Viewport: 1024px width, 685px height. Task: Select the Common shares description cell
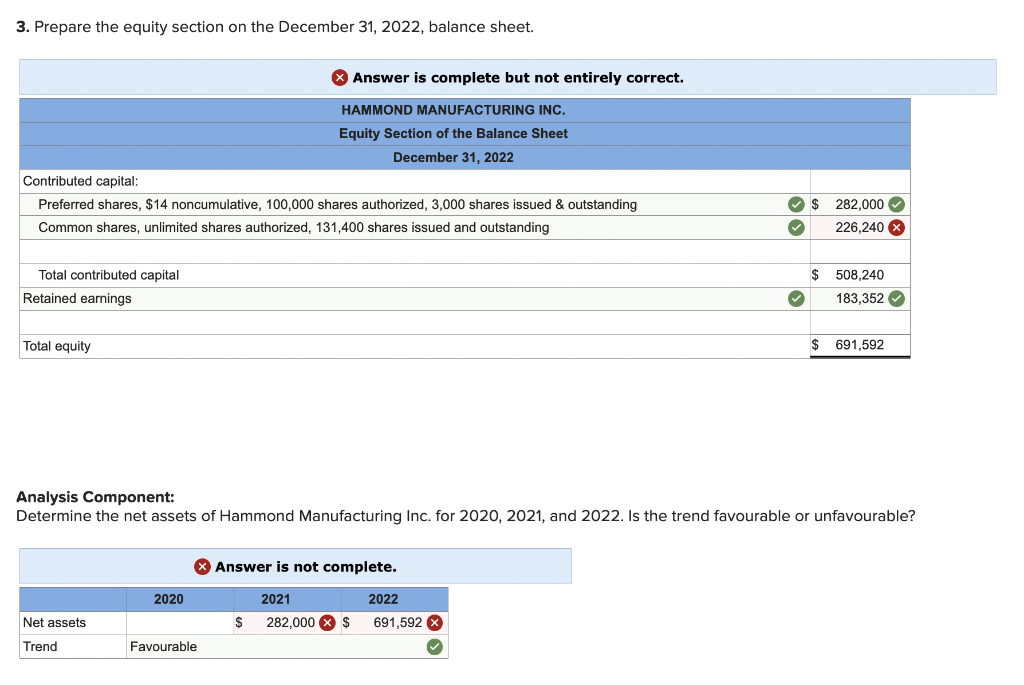[415, 227]
